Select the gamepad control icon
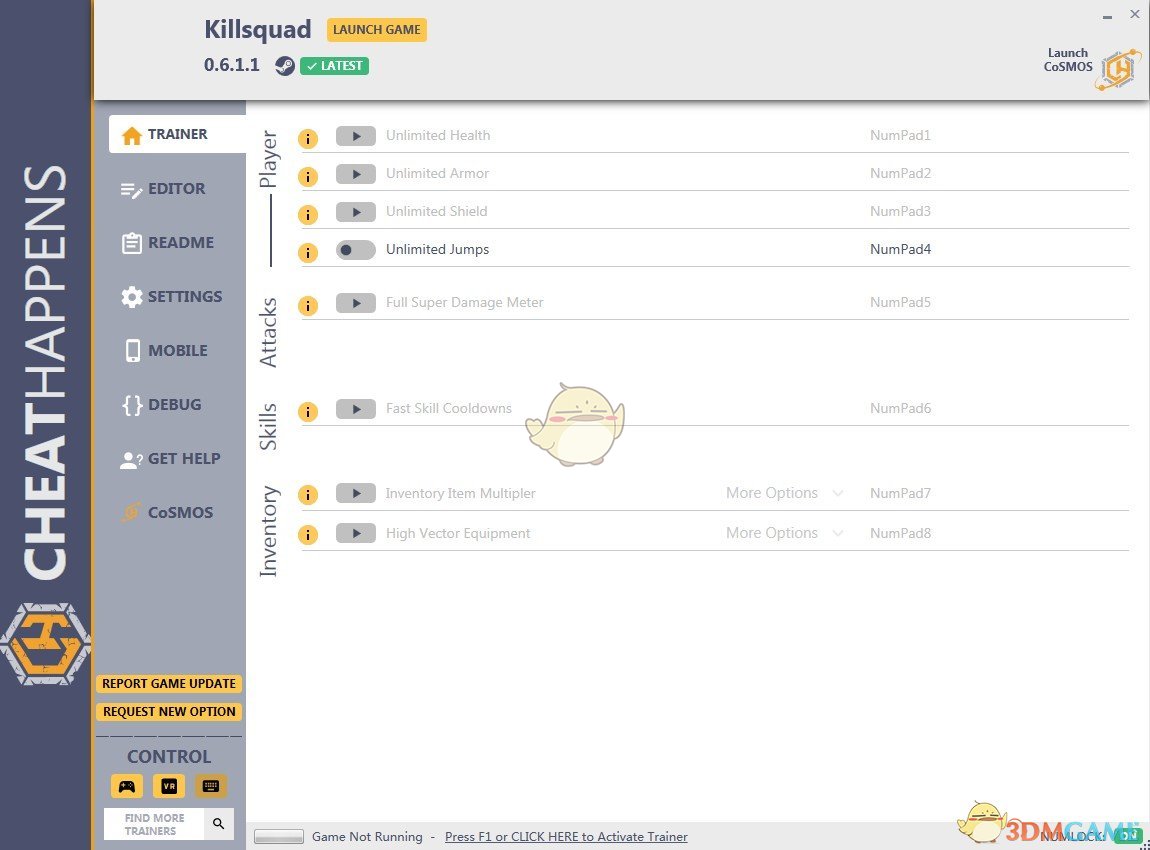 [x=127, y=786]
